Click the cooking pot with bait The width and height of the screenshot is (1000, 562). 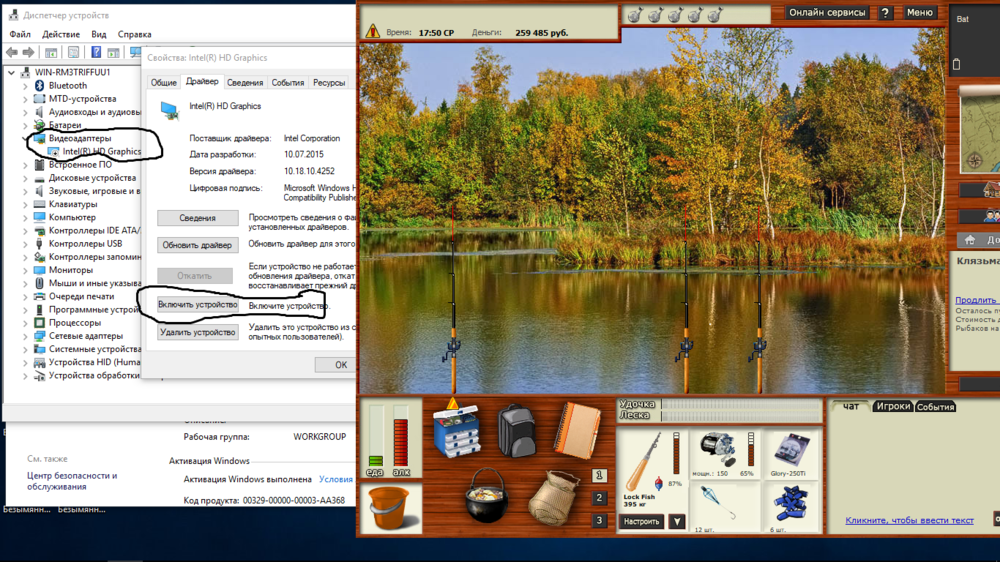(x=487, y=496)
